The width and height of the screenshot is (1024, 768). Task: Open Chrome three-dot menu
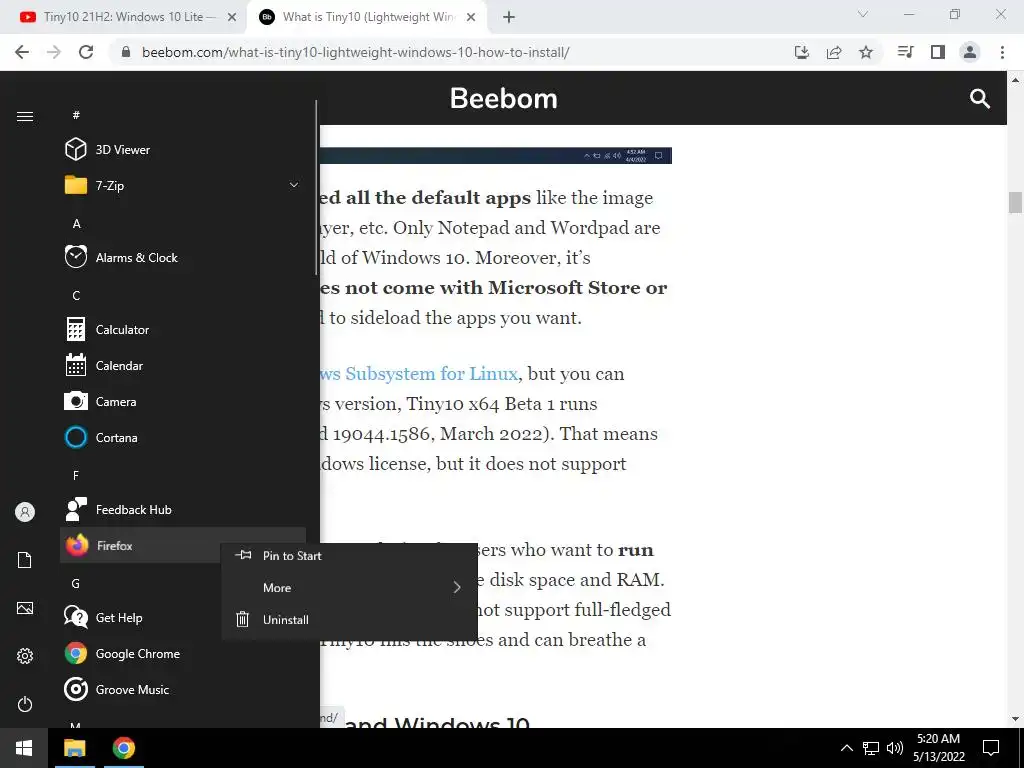click(1002, 52)
